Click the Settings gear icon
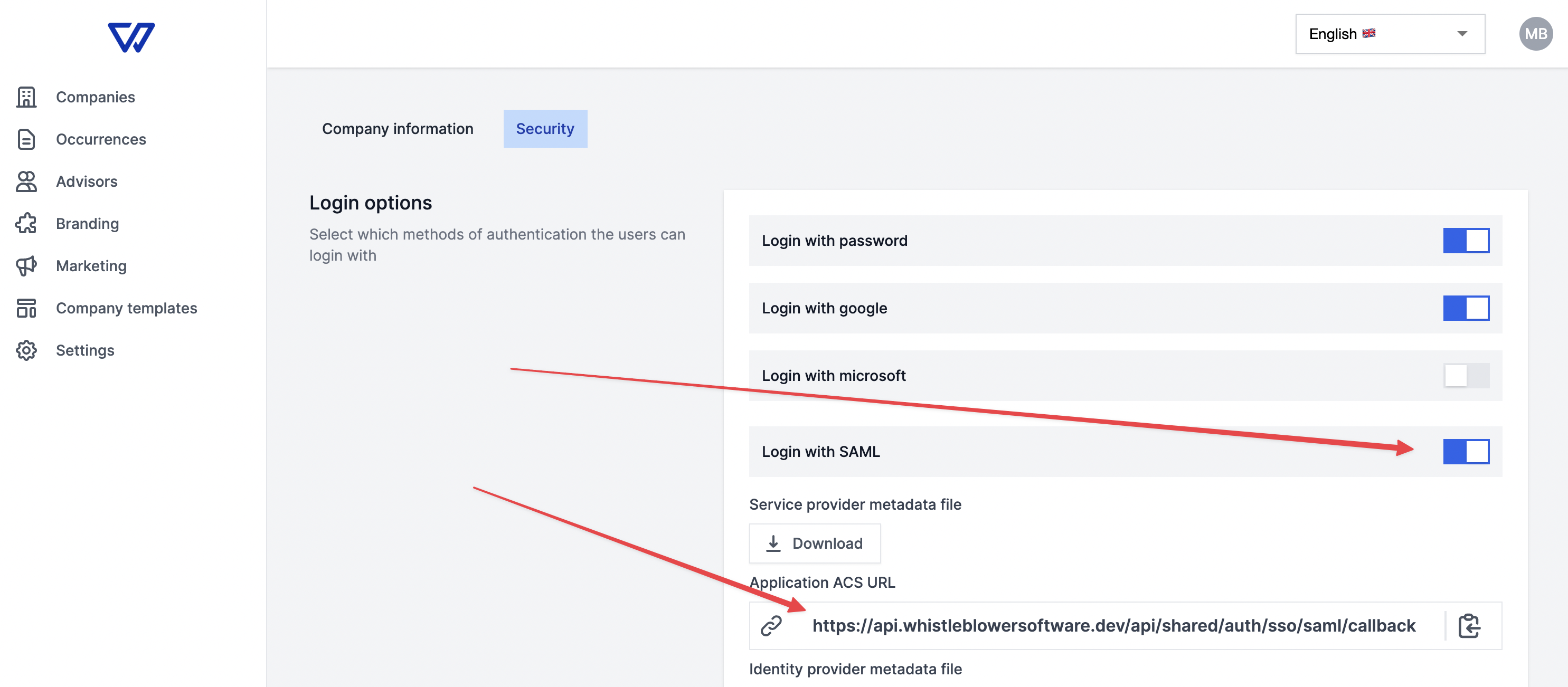The image size is (1568, 687). pyautogui.click(x=26, y=350)
